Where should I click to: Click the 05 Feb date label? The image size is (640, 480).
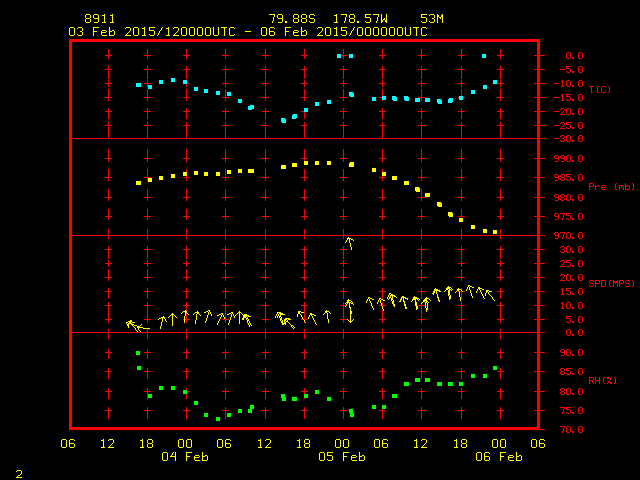point(342,457)
